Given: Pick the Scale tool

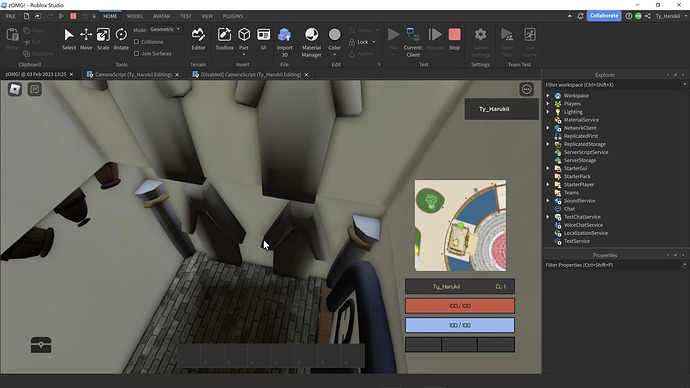Looking at the screenshot, I should (x=103, y=39).
